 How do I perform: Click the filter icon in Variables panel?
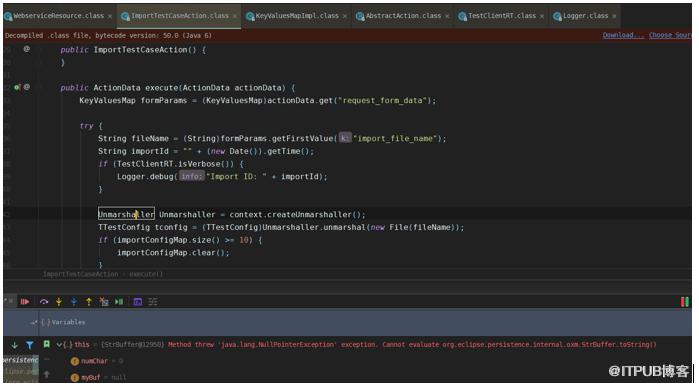[29, 345]
